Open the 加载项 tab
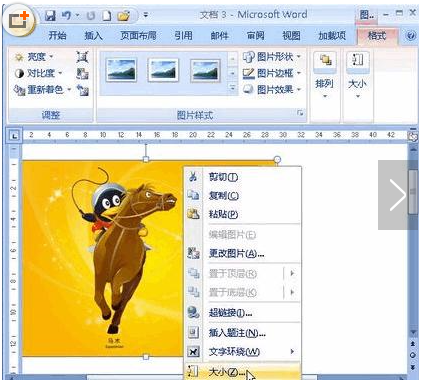429x380 pixels. [x=332, y=35]
